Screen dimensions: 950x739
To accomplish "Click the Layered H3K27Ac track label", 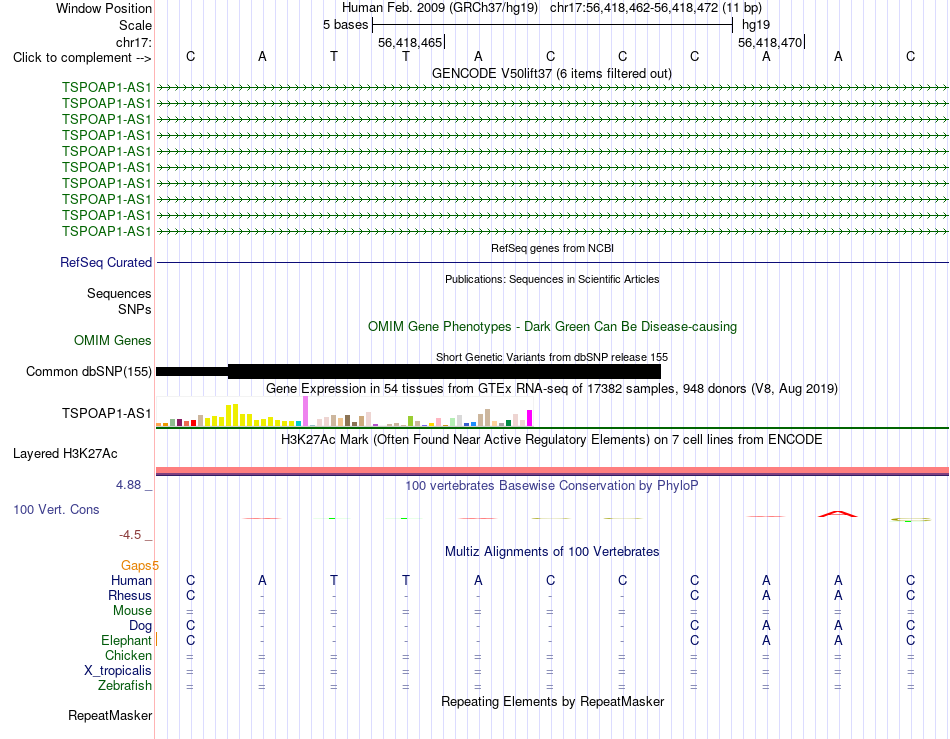I will tap(65, 454).
